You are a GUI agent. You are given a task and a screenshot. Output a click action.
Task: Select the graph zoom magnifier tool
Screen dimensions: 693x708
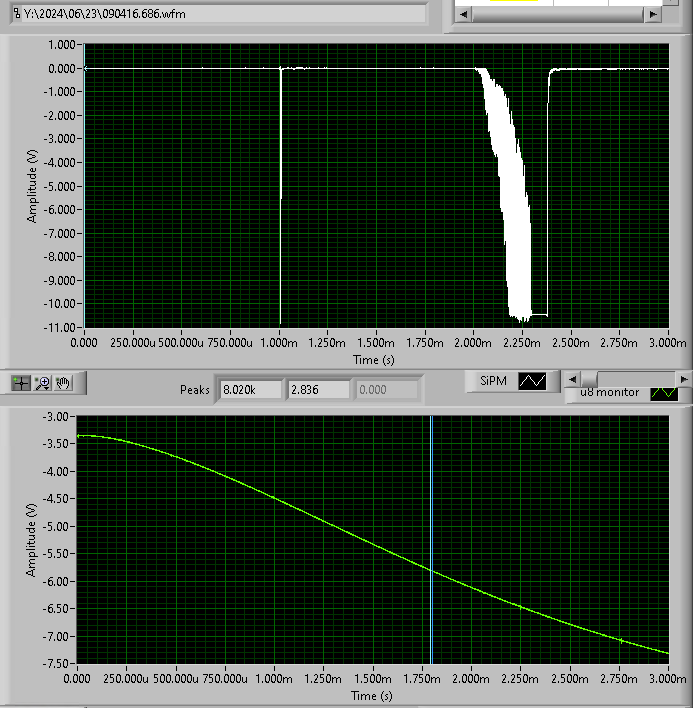point(43,383)
